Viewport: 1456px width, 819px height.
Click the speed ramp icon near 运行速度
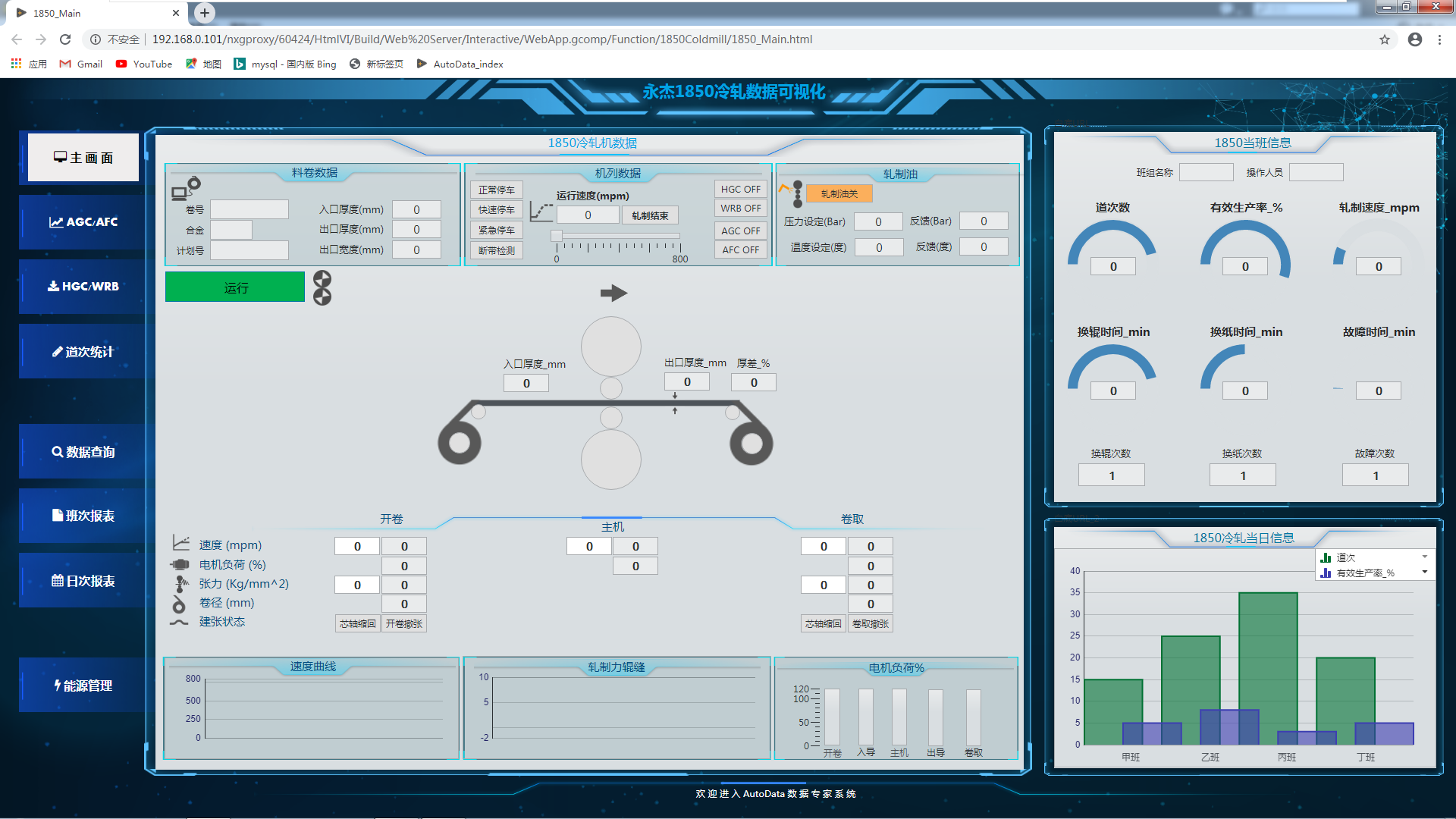[541, 212]
